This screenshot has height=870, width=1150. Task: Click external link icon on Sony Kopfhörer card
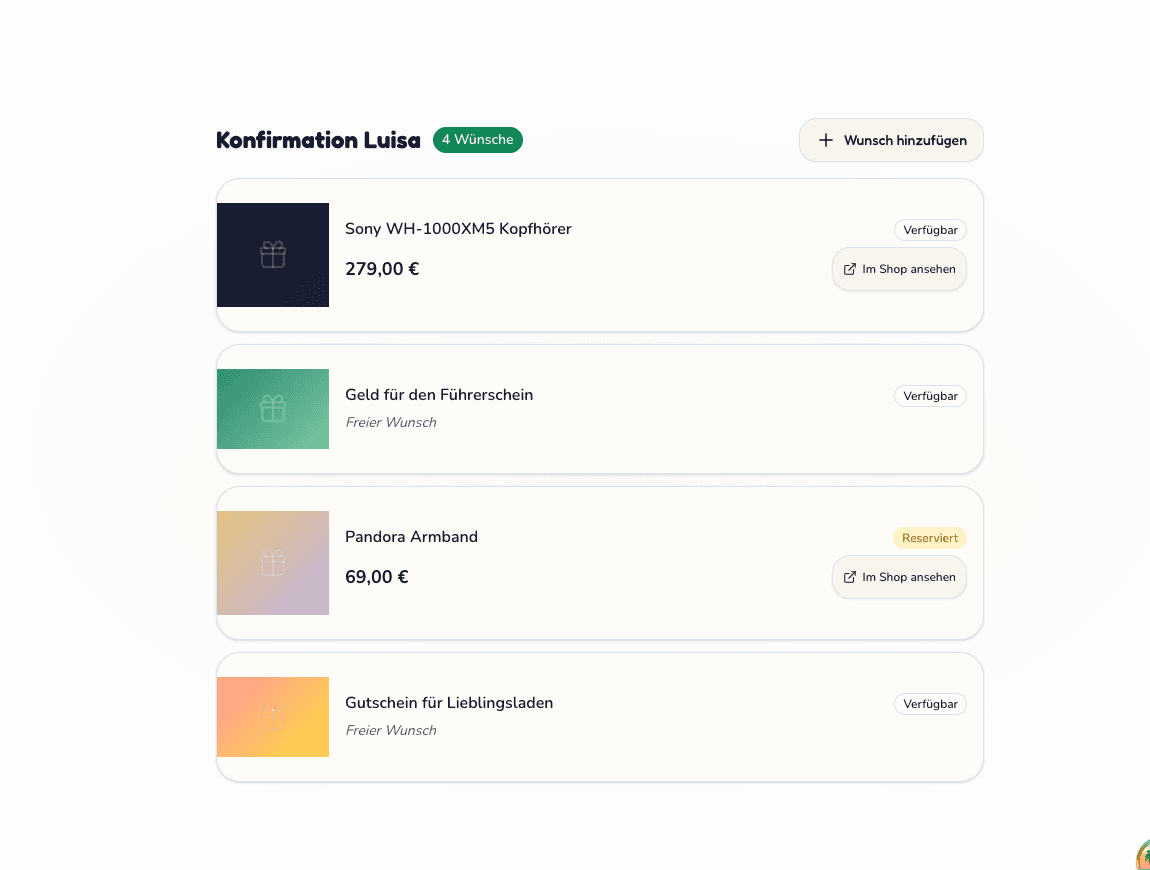(x=849, y=269)
